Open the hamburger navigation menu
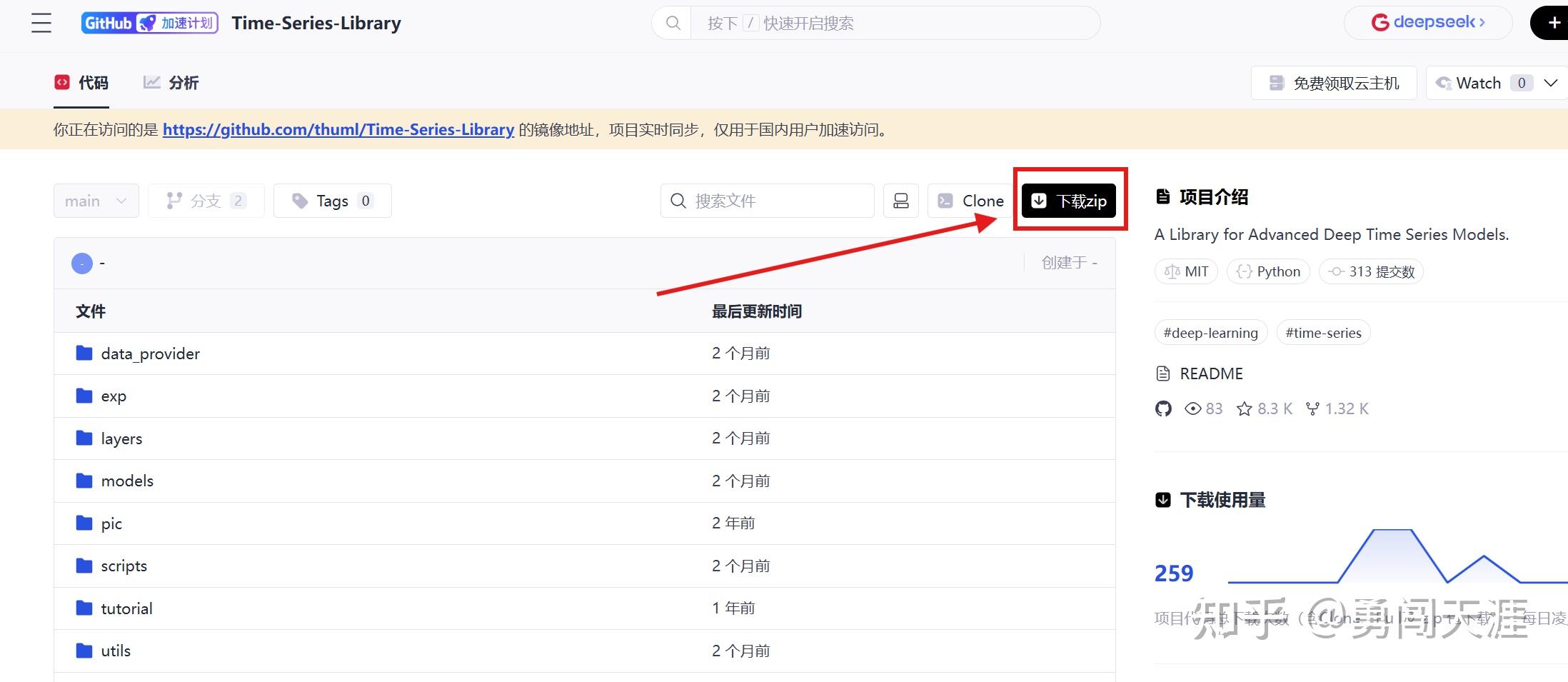Viewport: 1568px width, 682px height. (x=41, y=22)
